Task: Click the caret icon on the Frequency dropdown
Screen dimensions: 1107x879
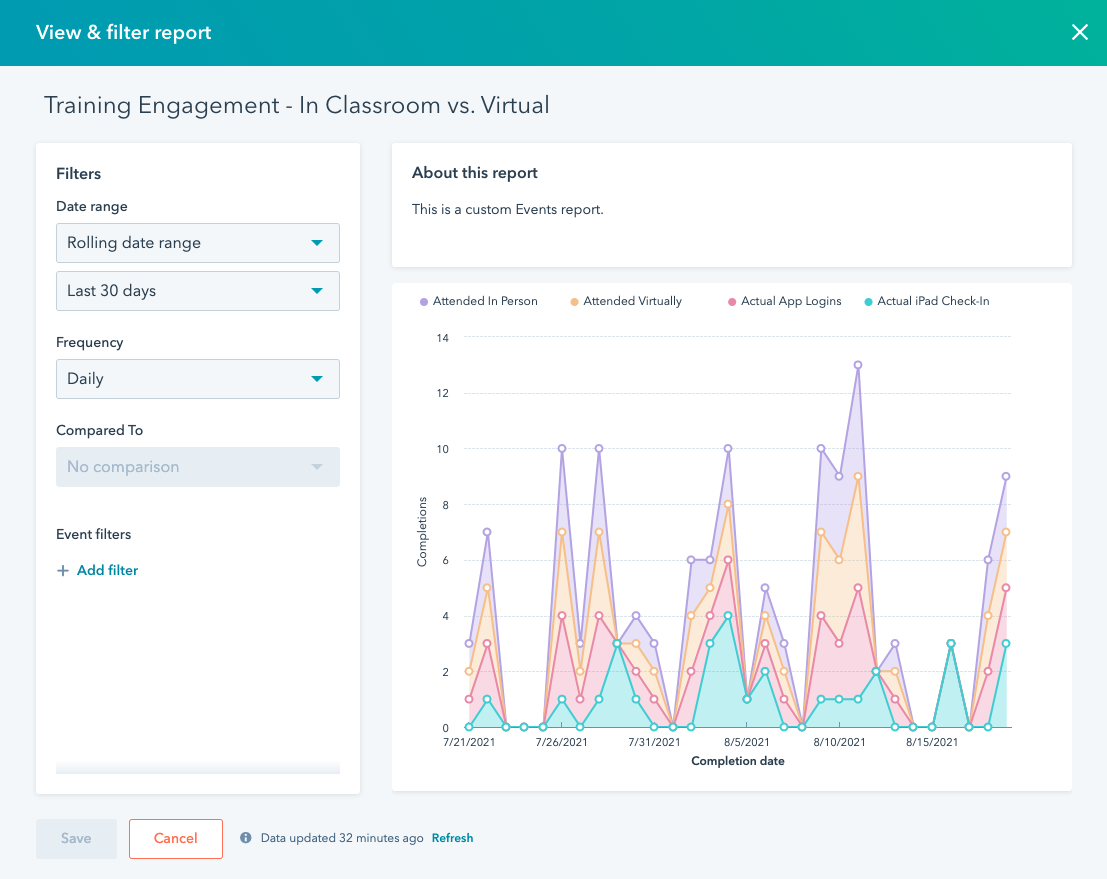Action: pos(318,379)
